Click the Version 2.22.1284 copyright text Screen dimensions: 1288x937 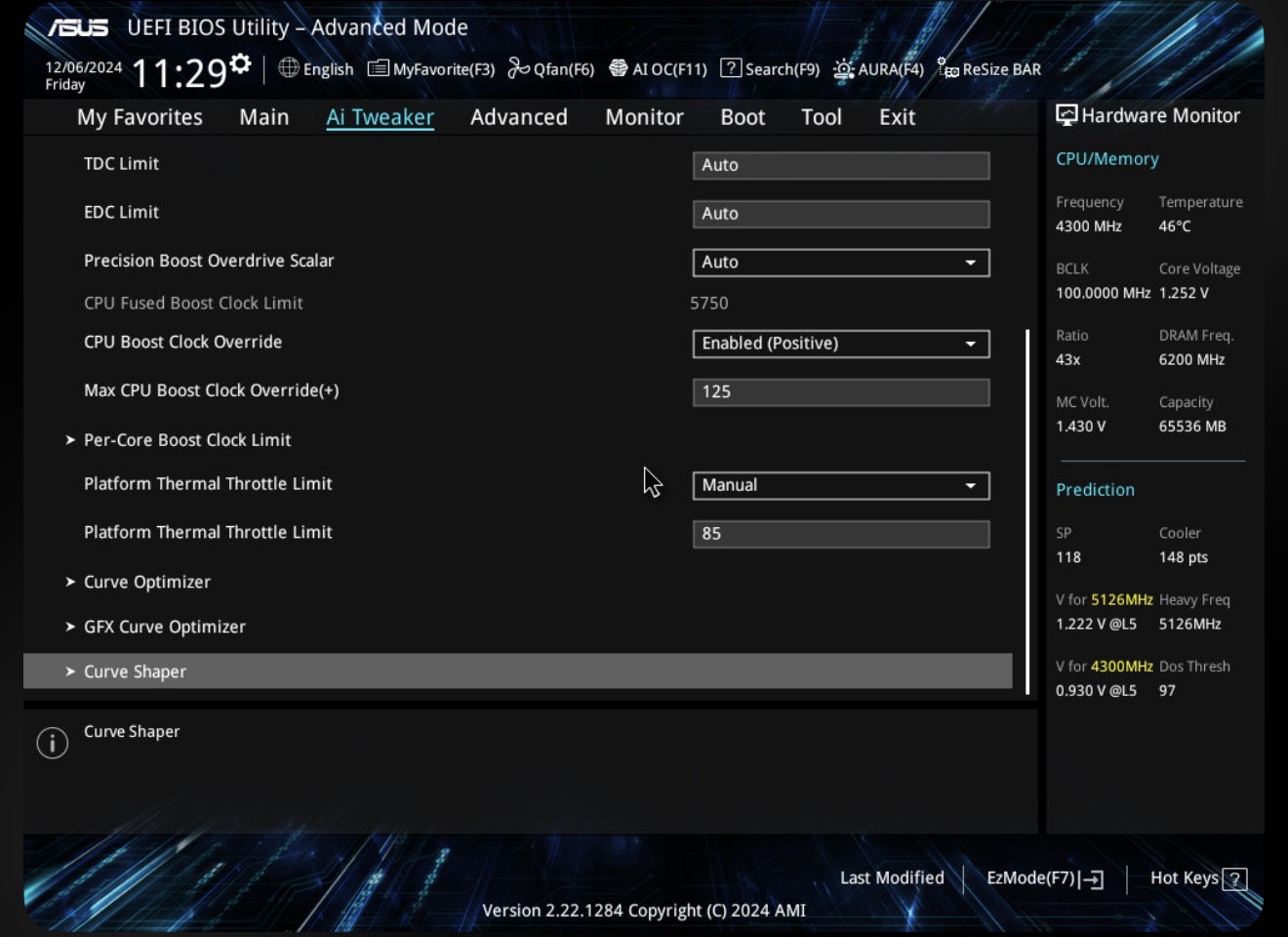click(644, 910)
